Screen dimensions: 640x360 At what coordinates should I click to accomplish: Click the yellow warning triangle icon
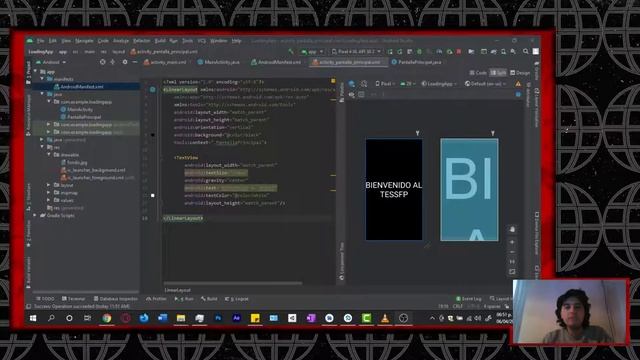coord(518,84)
